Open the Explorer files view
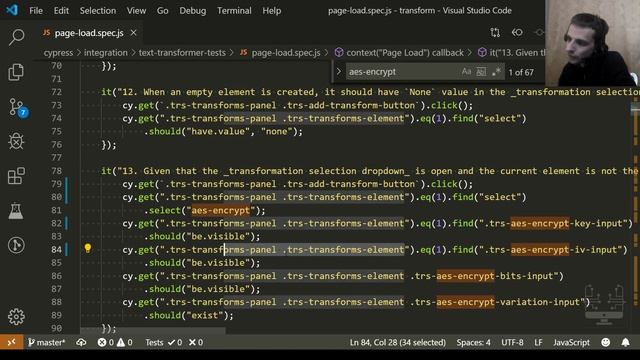Viewport: 640px width, 360px height. tap(16, 72)
